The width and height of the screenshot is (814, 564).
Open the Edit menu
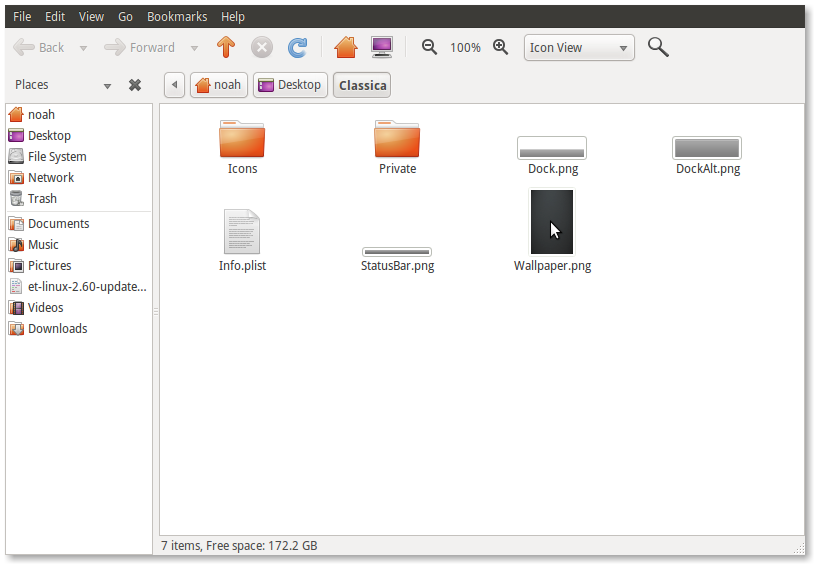55,17
